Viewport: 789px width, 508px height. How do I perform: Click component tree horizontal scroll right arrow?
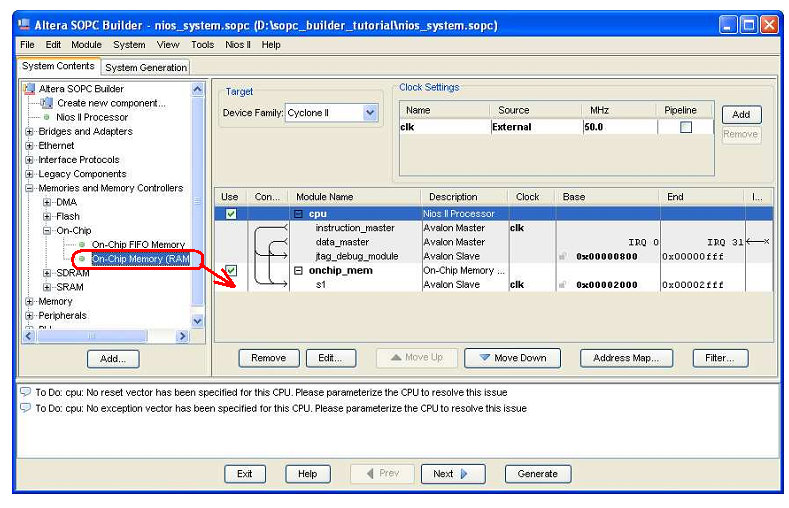click(x=183, y=336)
